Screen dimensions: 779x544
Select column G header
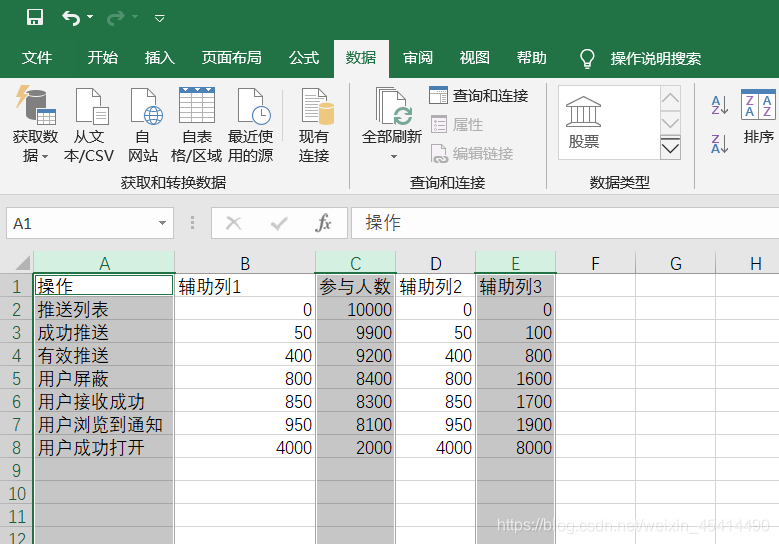point(676,263)
